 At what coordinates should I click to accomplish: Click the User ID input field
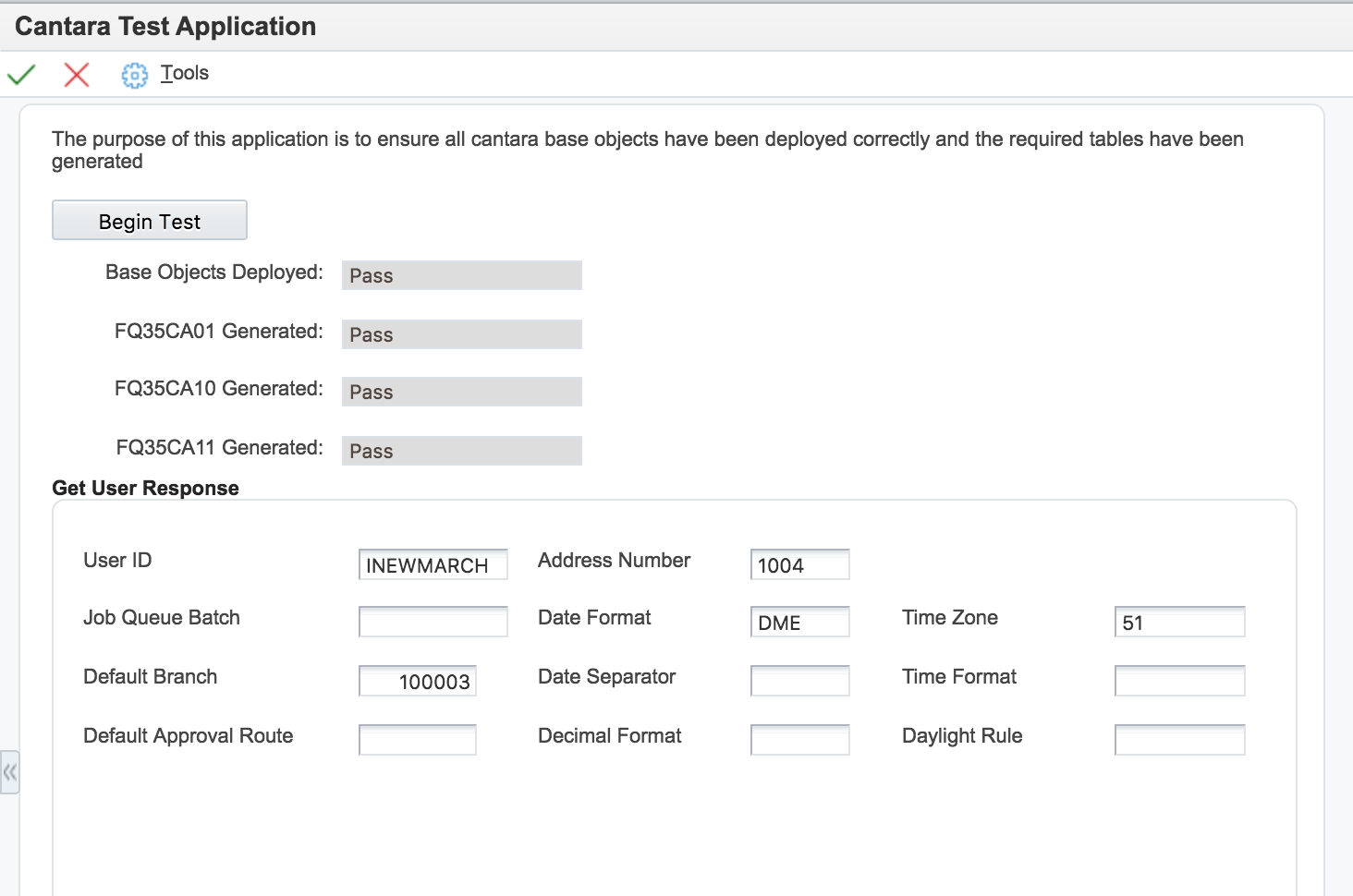click(433, 565)
